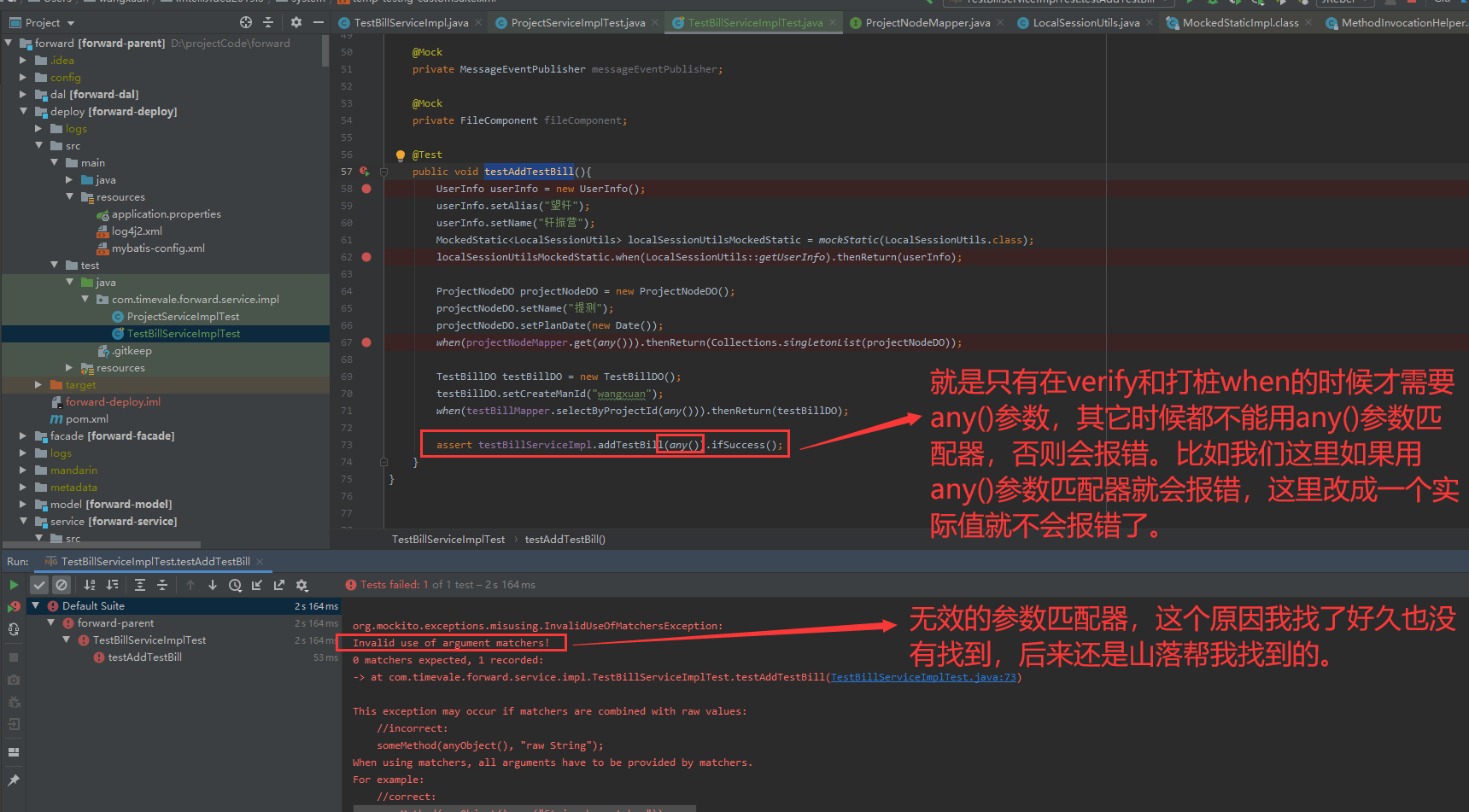Viewport: 1469px width, 812px height.
Task: Expand the main/java folder
Action: 70,179
